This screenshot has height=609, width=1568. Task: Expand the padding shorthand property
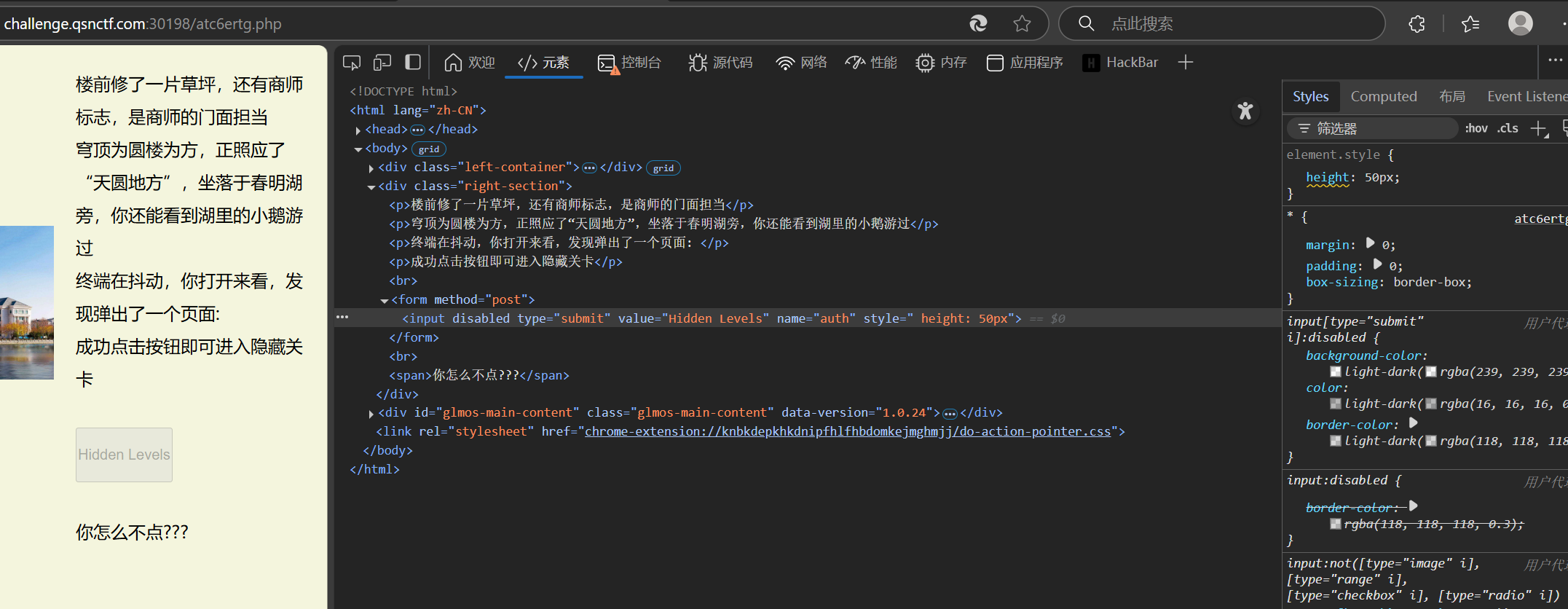[x=1377, y=264]
